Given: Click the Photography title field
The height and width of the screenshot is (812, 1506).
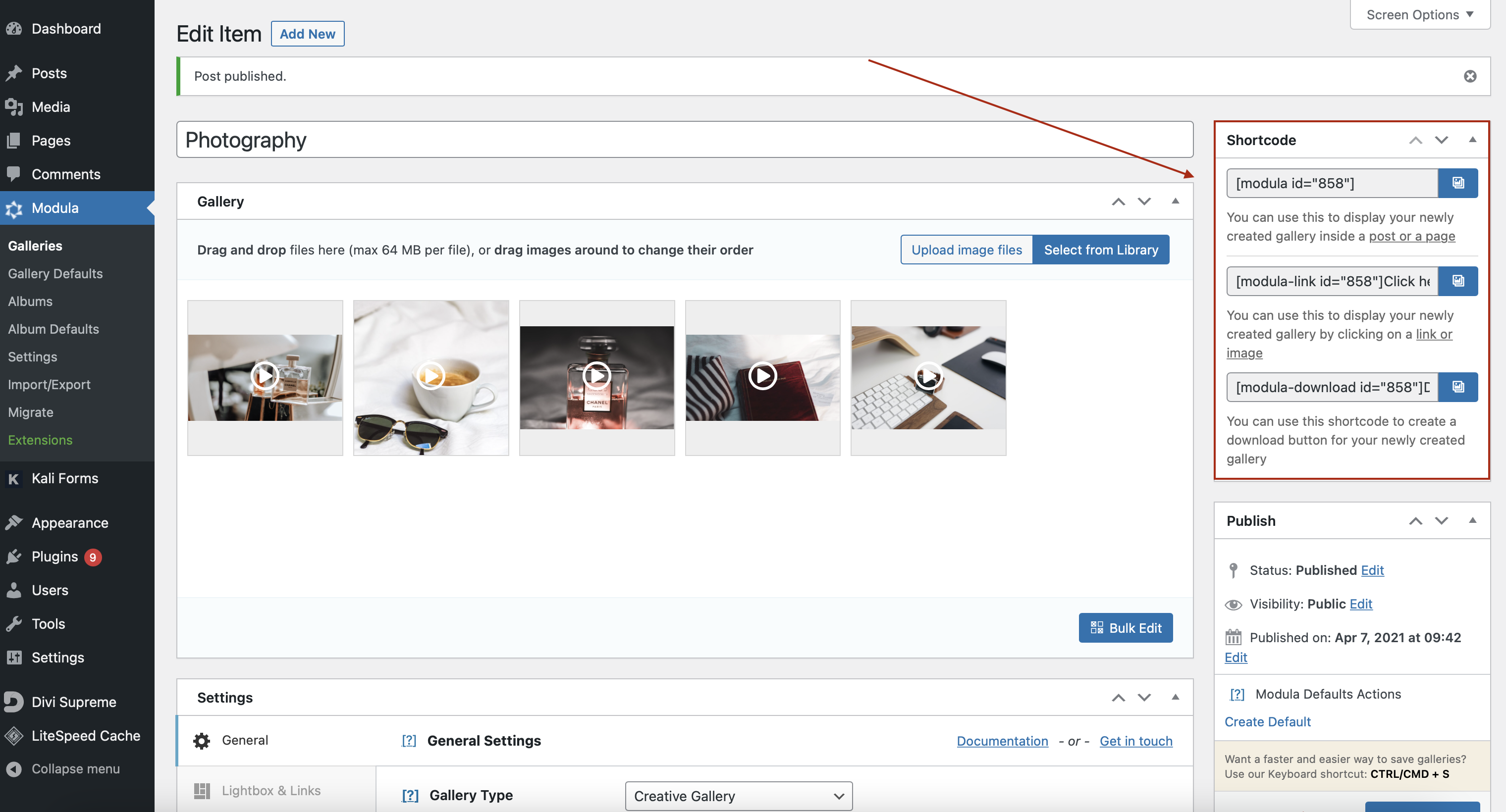Looking at the screenshot, I should coord(685,140).
